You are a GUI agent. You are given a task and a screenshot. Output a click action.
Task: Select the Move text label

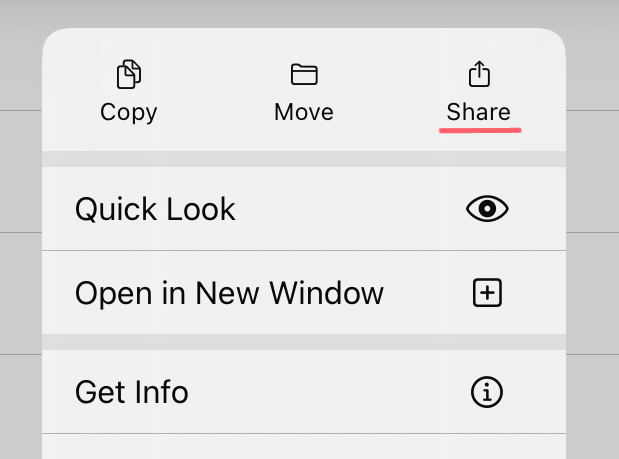click(304, 111)
